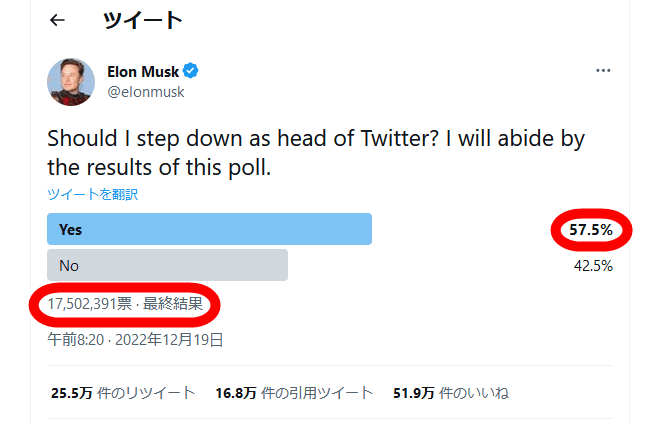Select the No poll result bar
The image size is (651, 424).
[167, 265]
